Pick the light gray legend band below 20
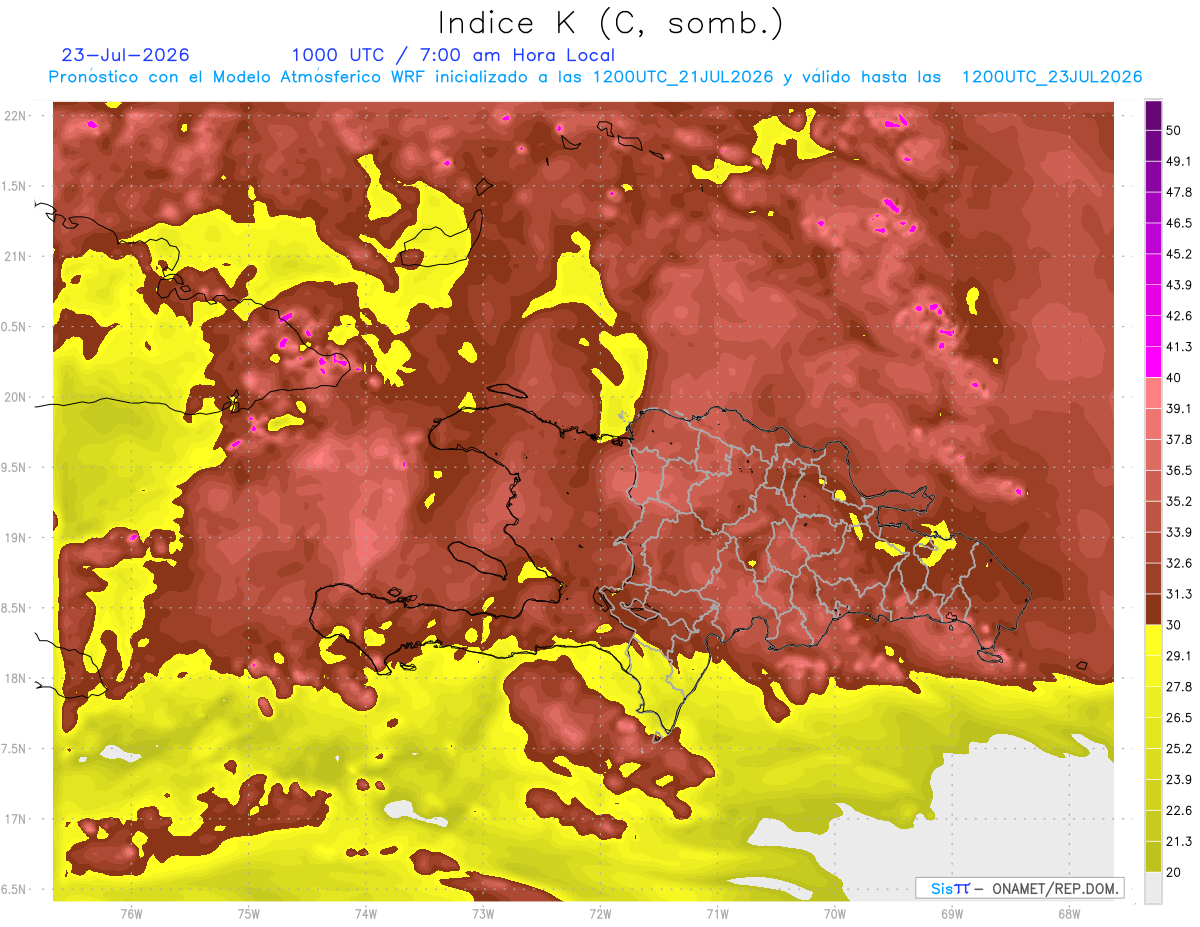 1153,888
